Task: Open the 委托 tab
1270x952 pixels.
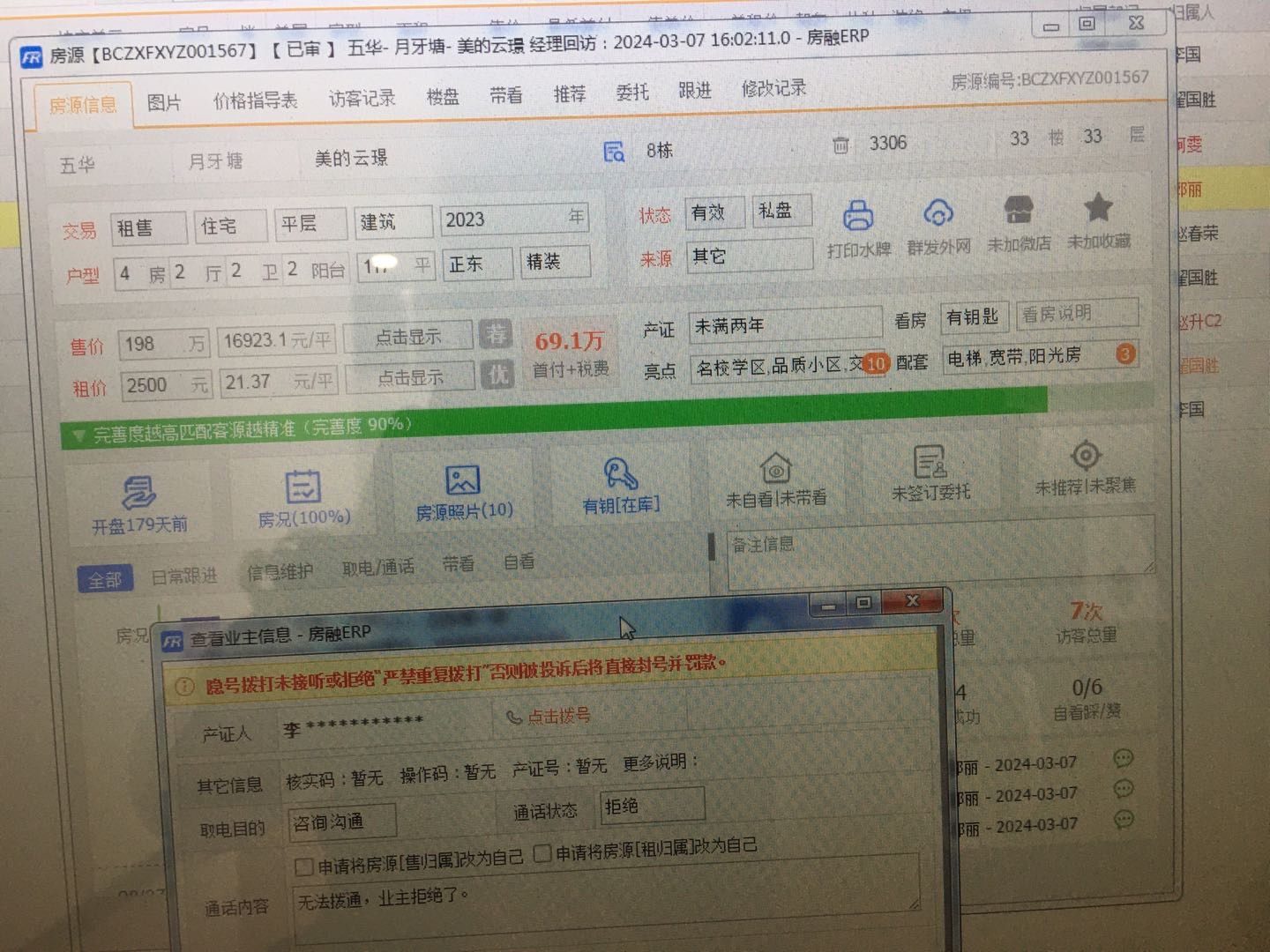Action: point(631,92)
